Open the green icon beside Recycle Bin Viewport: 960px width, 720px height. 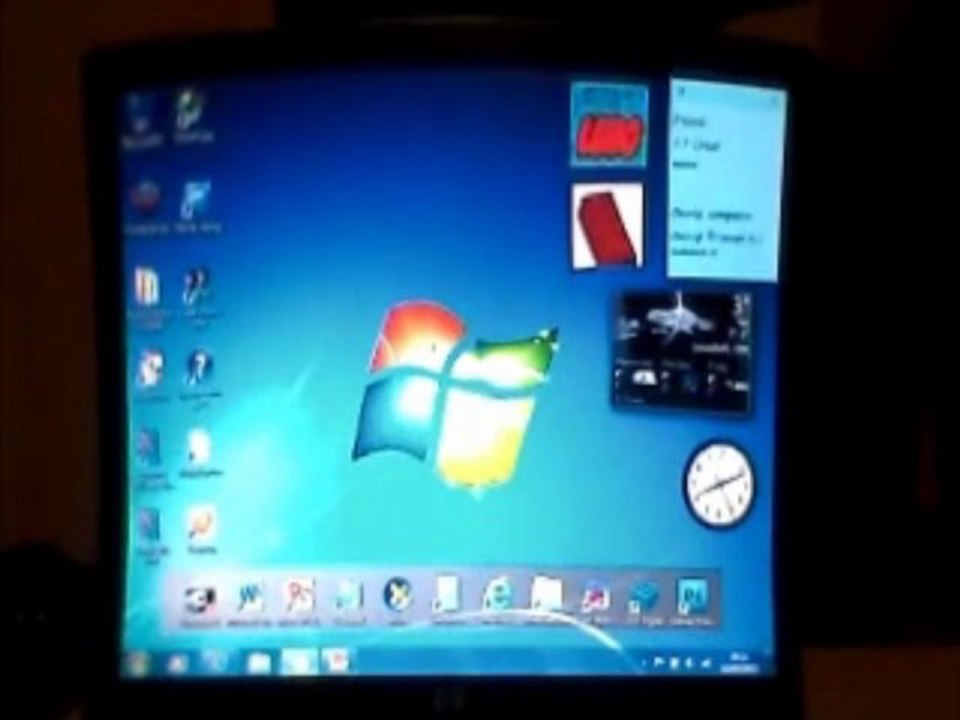click(193, 116)
